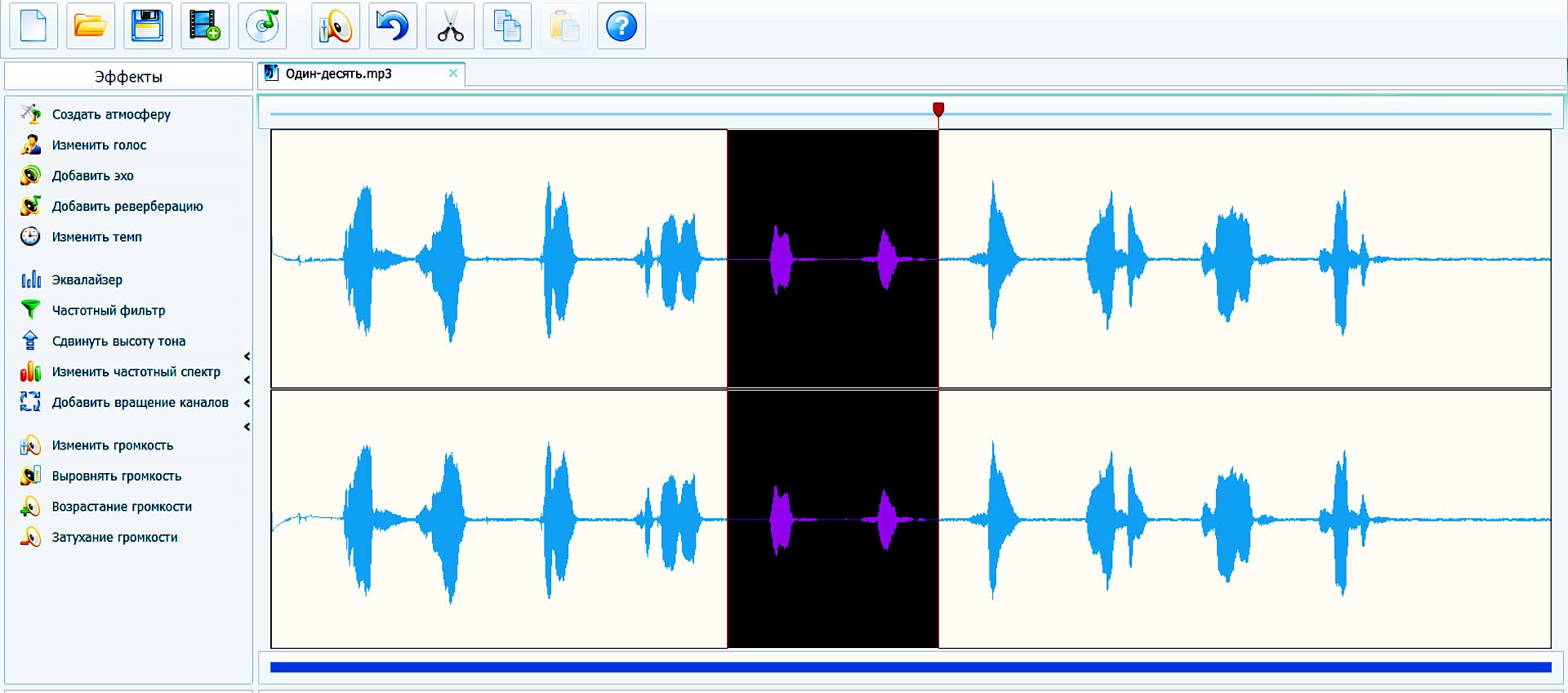The image size is (1568, 693).
Task: Click the Эффекты panel header
Action: pyautogui.click(x=128, y=76)
